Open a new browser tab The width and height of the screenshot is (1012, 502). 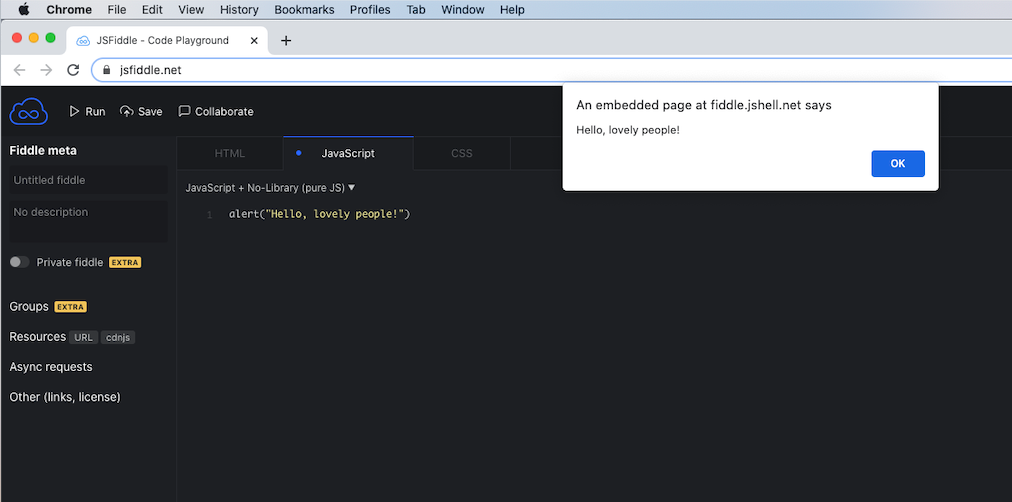coord(286,41)
